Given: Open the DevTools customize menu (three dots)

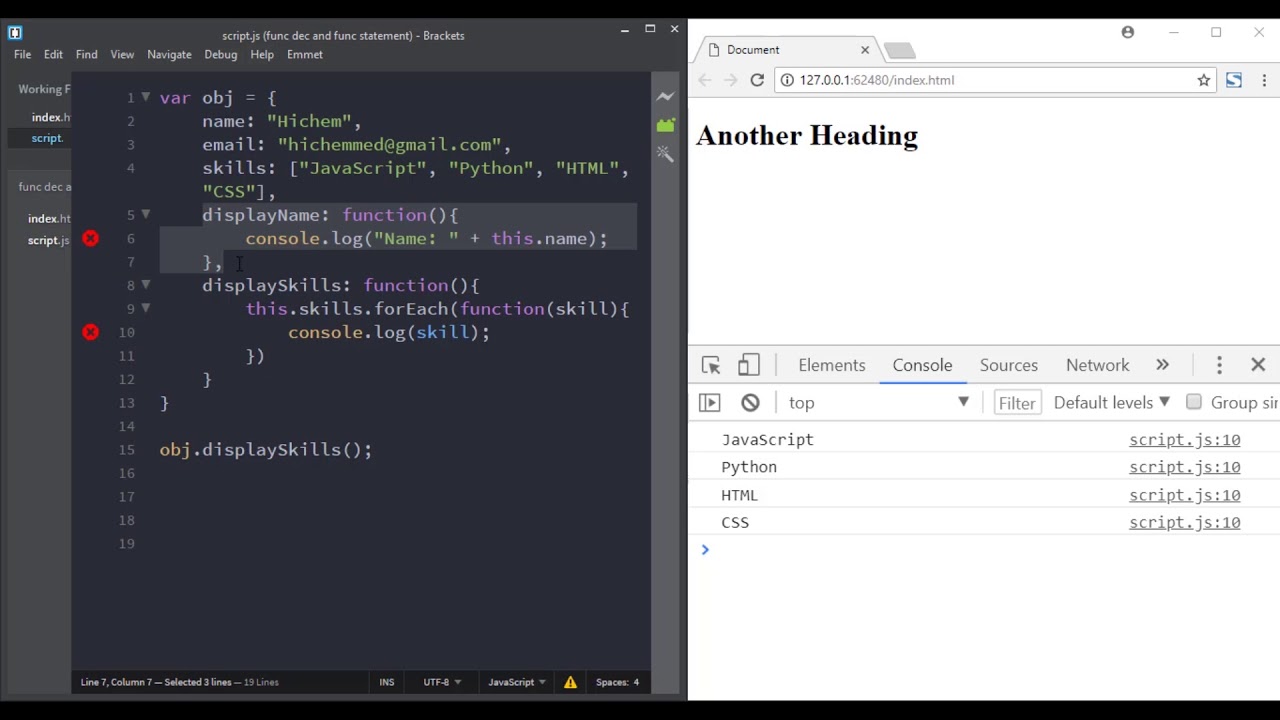Looking at the screenshot, I should coord(1219,365).
